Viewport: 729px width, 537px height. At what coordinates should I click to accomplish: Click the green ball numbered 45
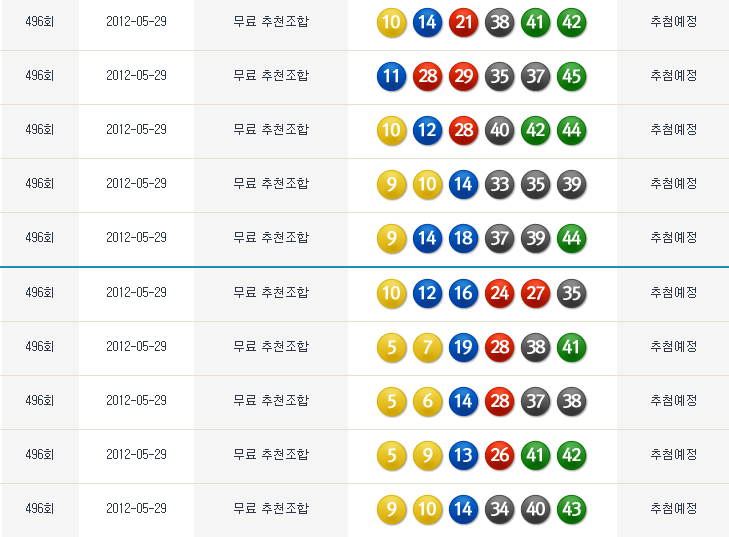571,76
